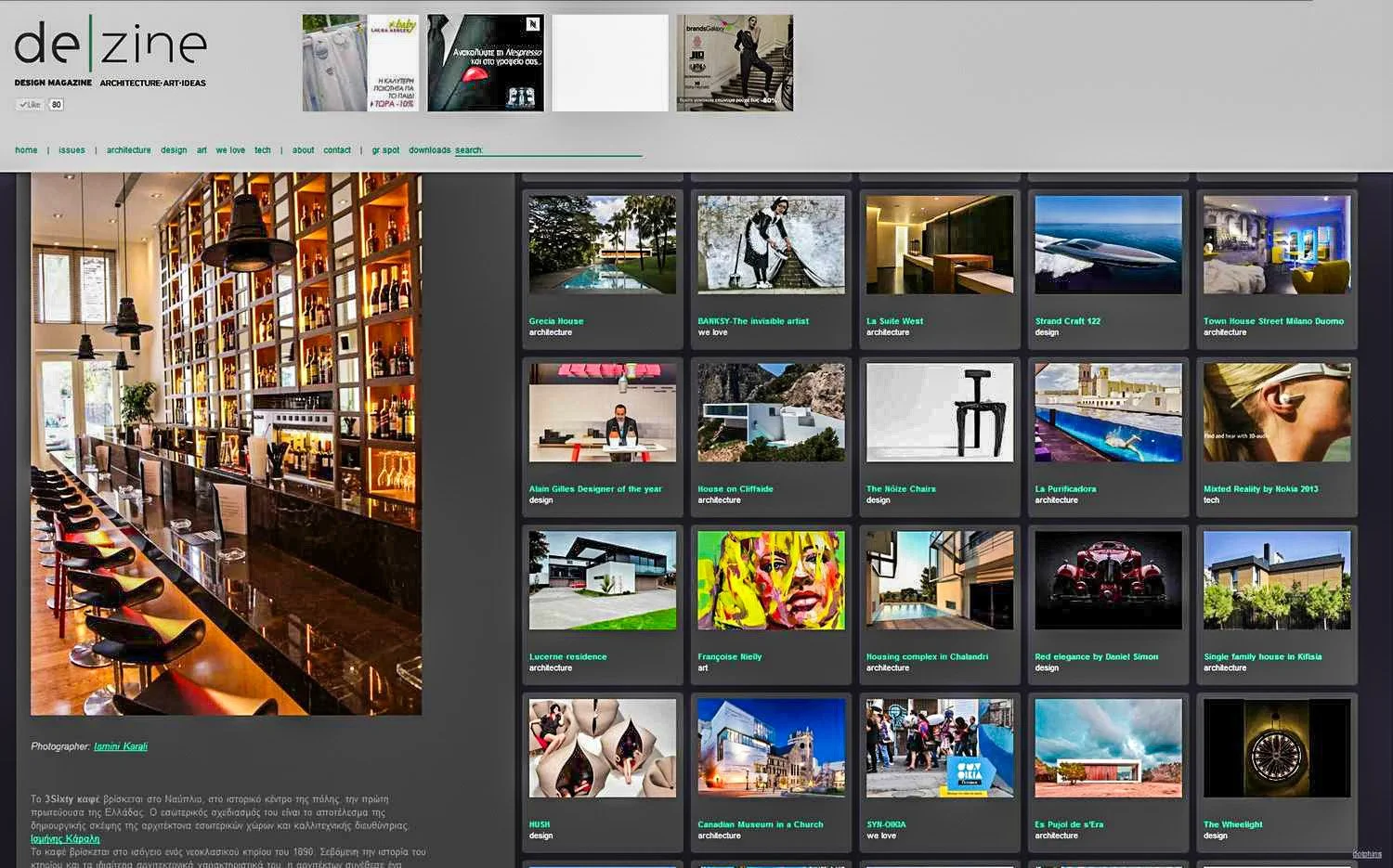
Task: Open the issues menu item
Action: point(72,150)
